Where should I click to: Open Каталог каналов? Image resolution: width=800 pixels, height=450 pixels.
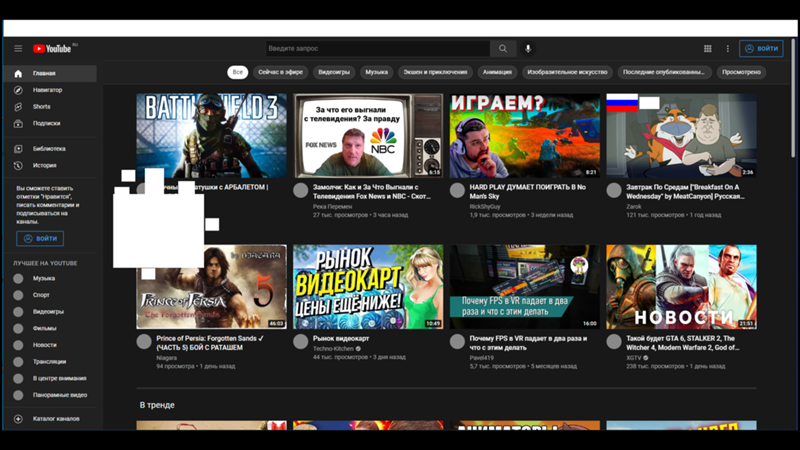point(50,419)
